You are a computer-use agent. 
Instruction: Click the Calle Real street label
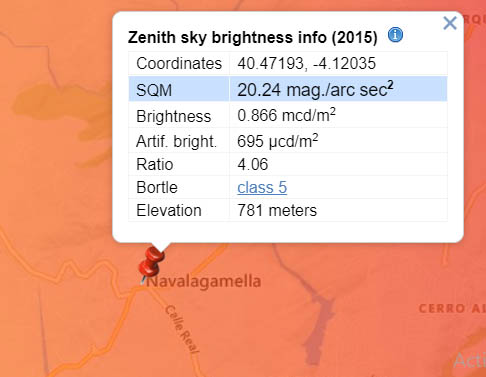[182, 329]
